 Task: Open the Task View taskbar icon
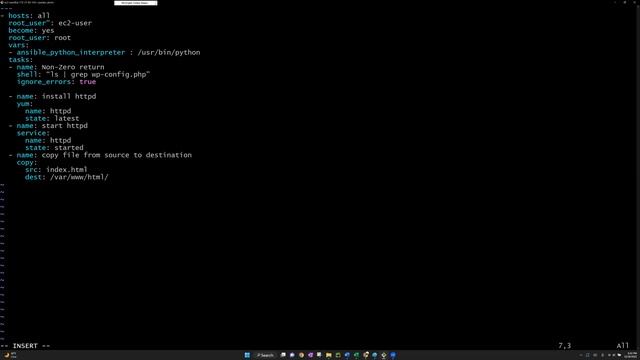coord(283,355)
